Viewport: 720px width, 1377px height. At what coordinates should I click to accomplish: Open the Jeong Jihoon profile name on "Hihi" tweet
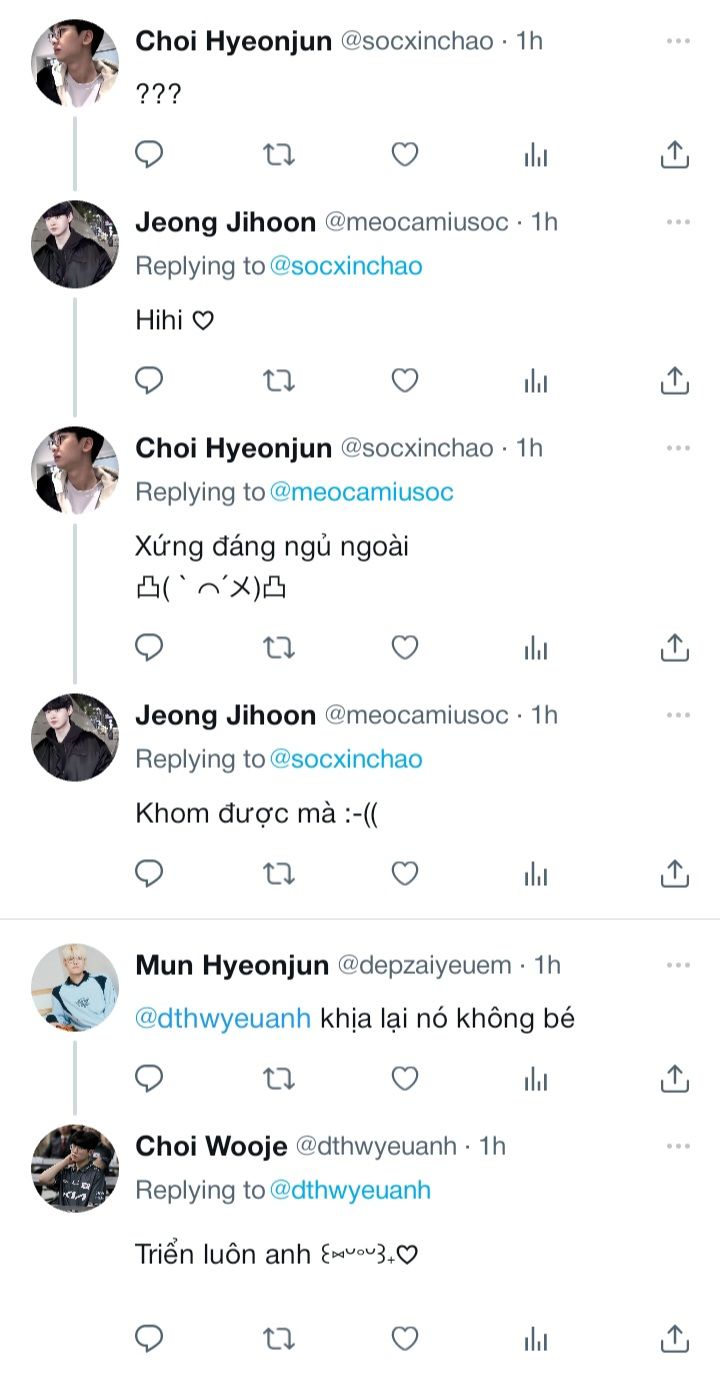click(225, 221)
